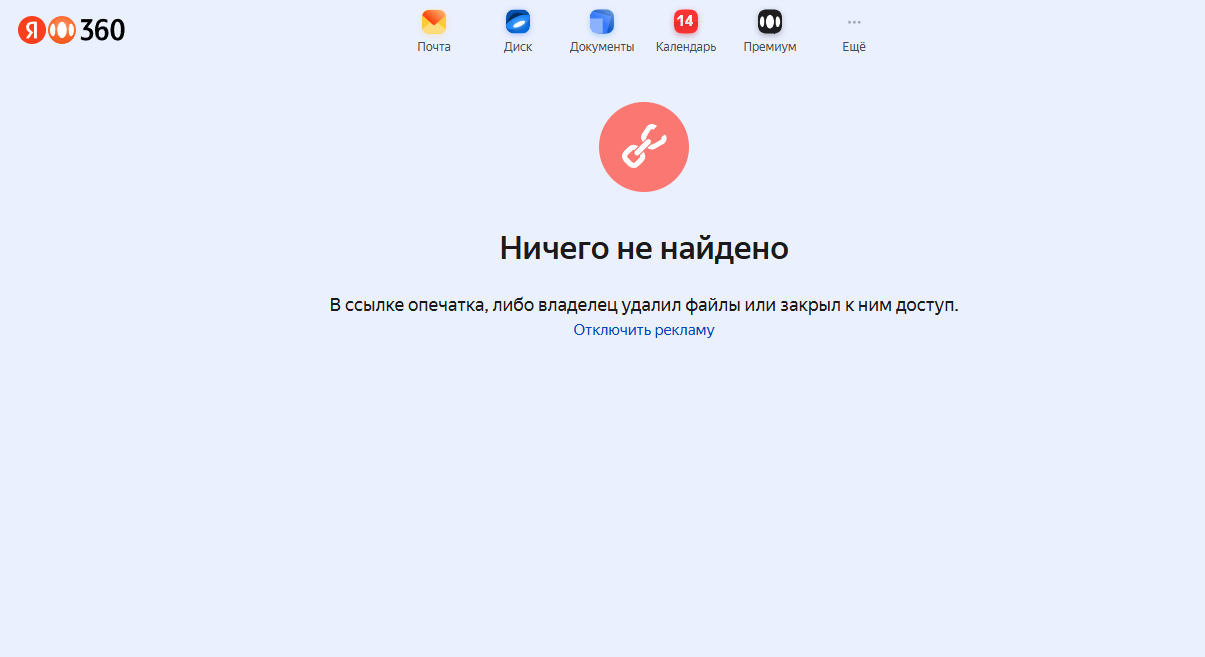1205x657 pixels.
Task: Click the orange three-ovals logo icon
Action: tap(61, 30)
